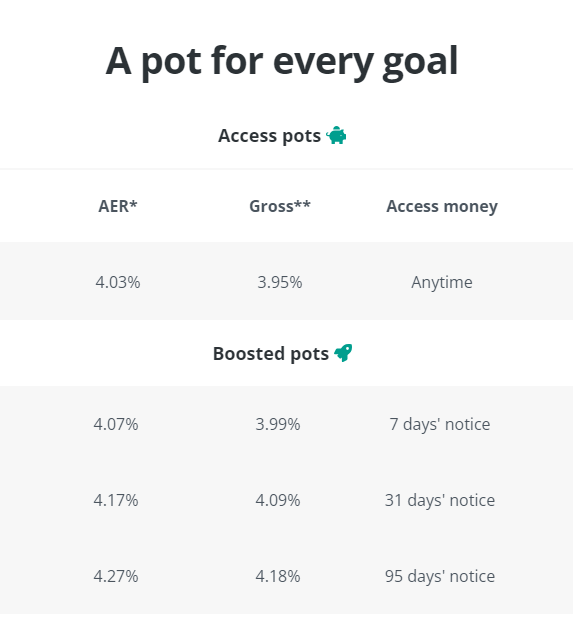Click the rocket icon beside Boosted pots
This screenshot has height=627, width=573.
click(343, 353)
